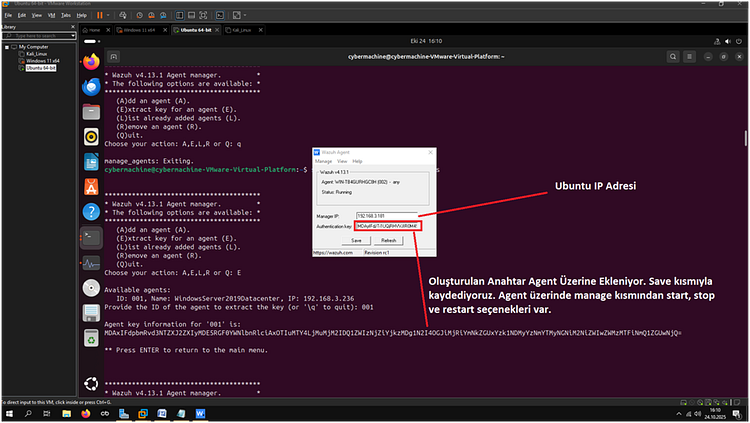Open the snapshot manager icon
The width and height of the screenshot is (750, 423).
point(163,15)
